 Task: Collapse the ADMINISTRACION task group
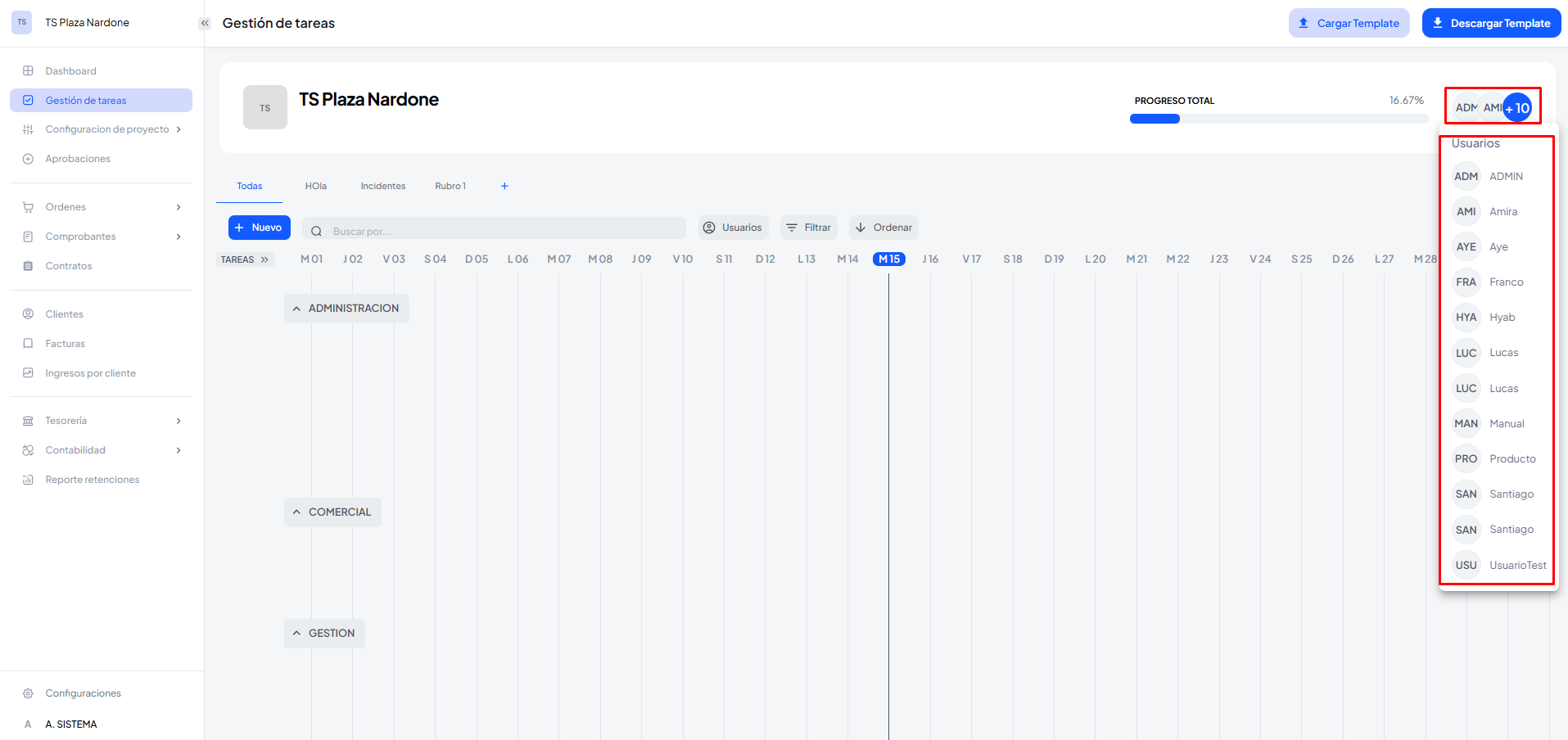[x=296, y=309]
